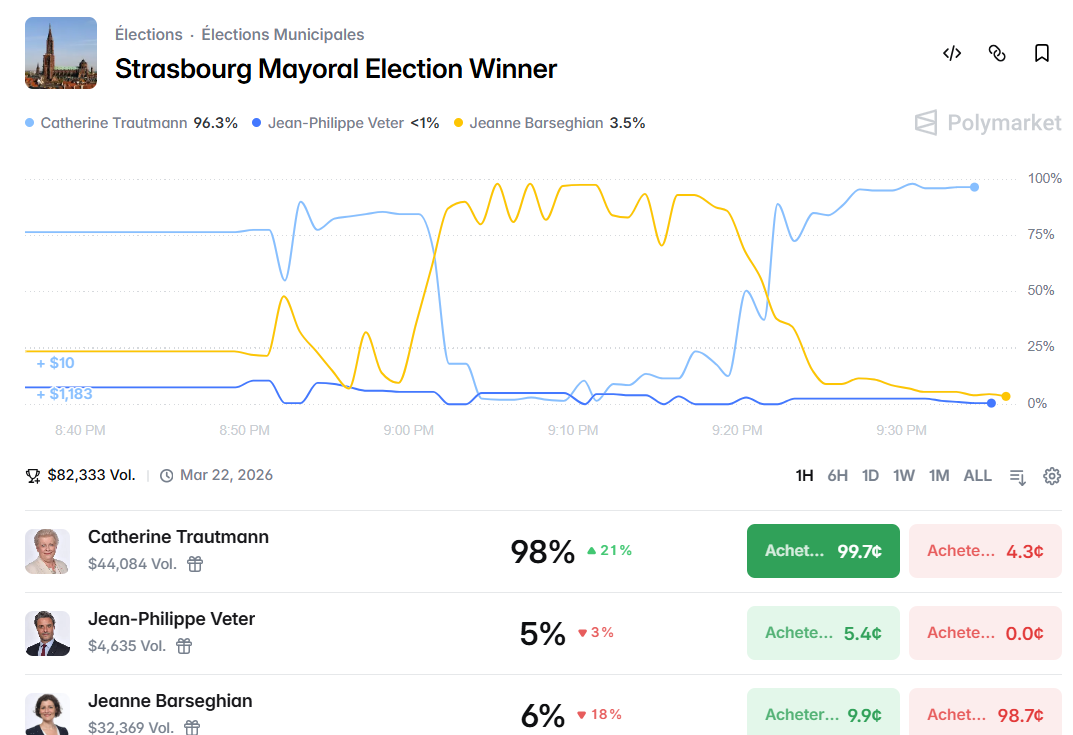Click gift icon under Jeanne Barseghian

192,728
